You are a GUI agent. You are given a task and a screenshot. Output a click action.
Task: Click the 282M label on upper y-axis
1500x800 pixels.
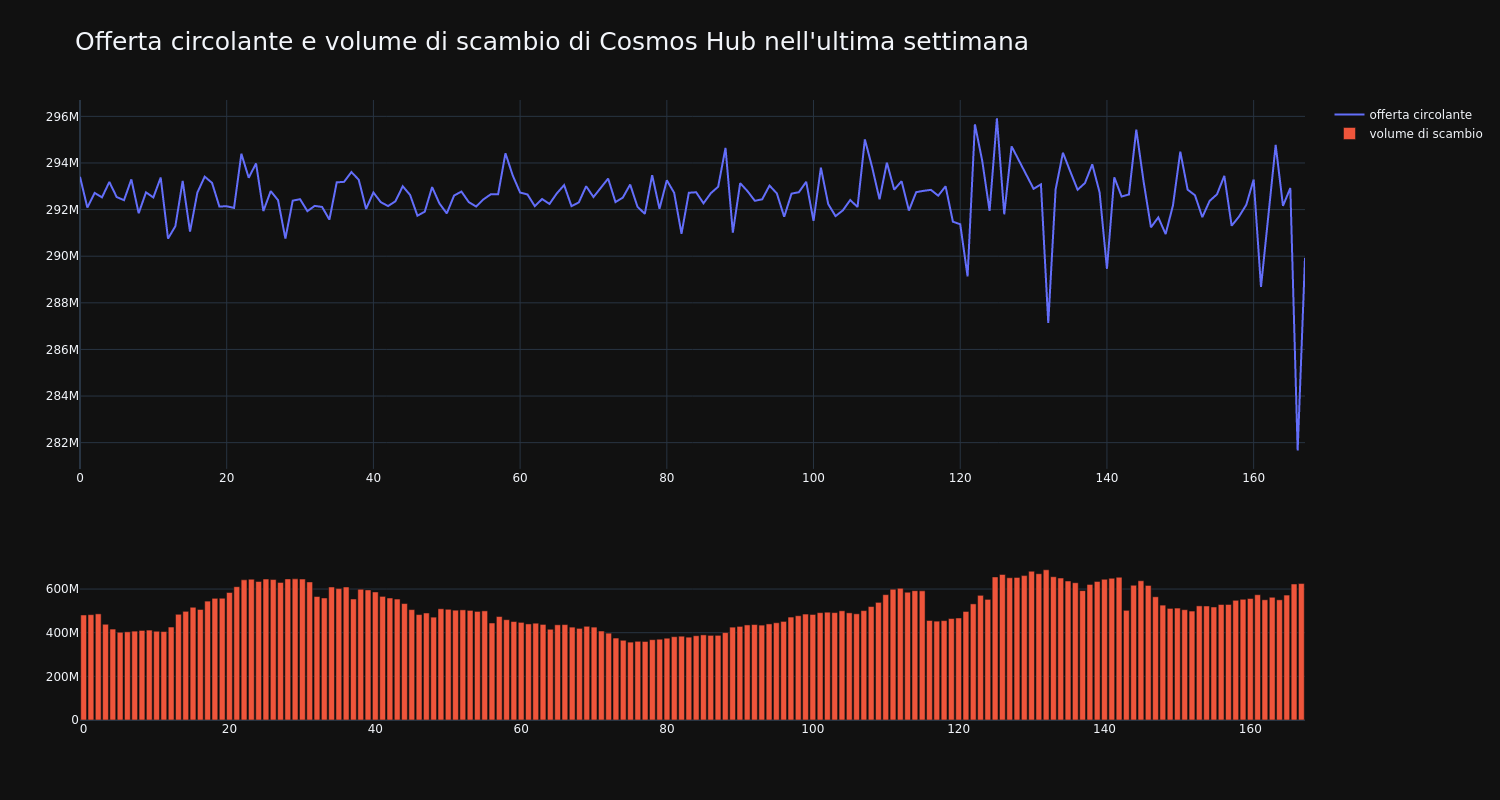point(62,443)
